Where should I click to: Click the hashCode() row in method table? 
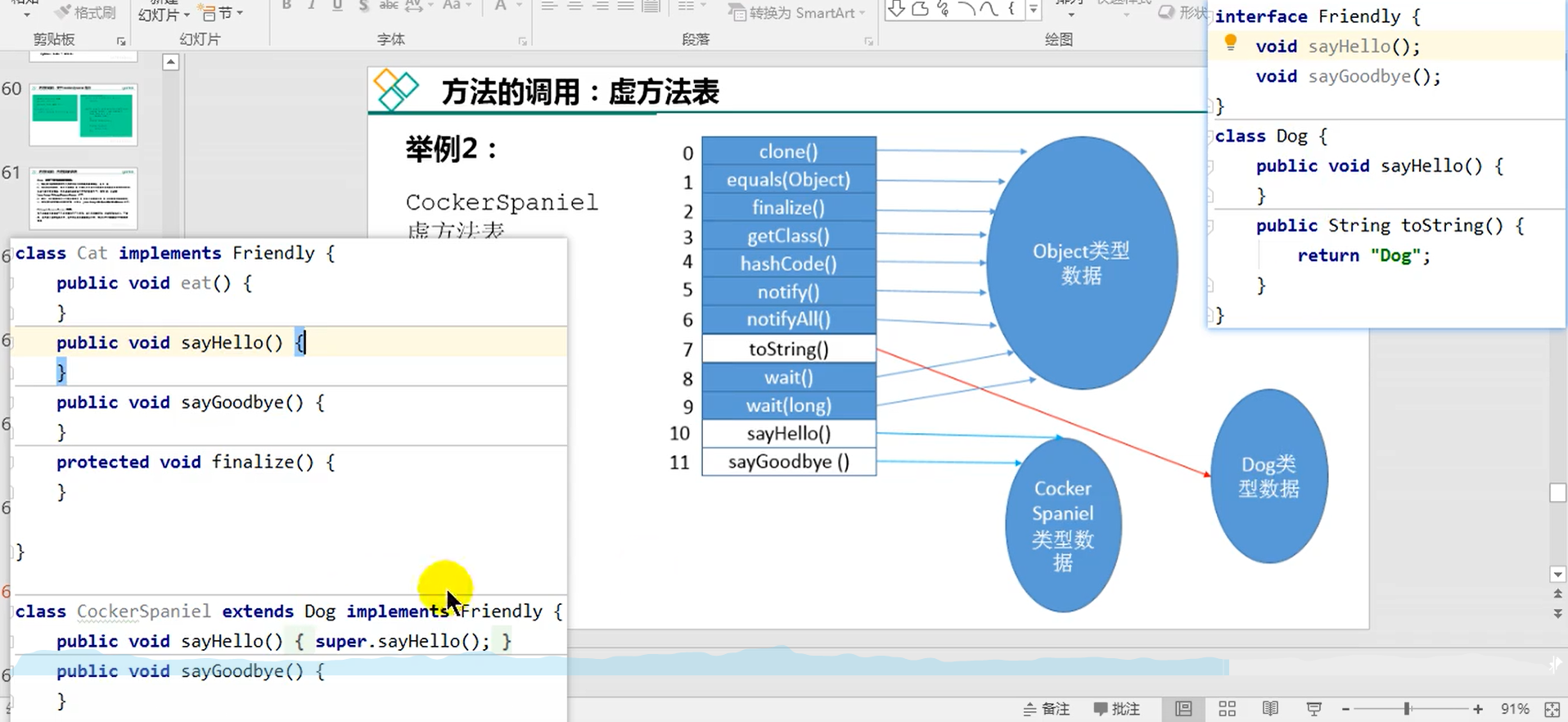click(x=789, y=264)
